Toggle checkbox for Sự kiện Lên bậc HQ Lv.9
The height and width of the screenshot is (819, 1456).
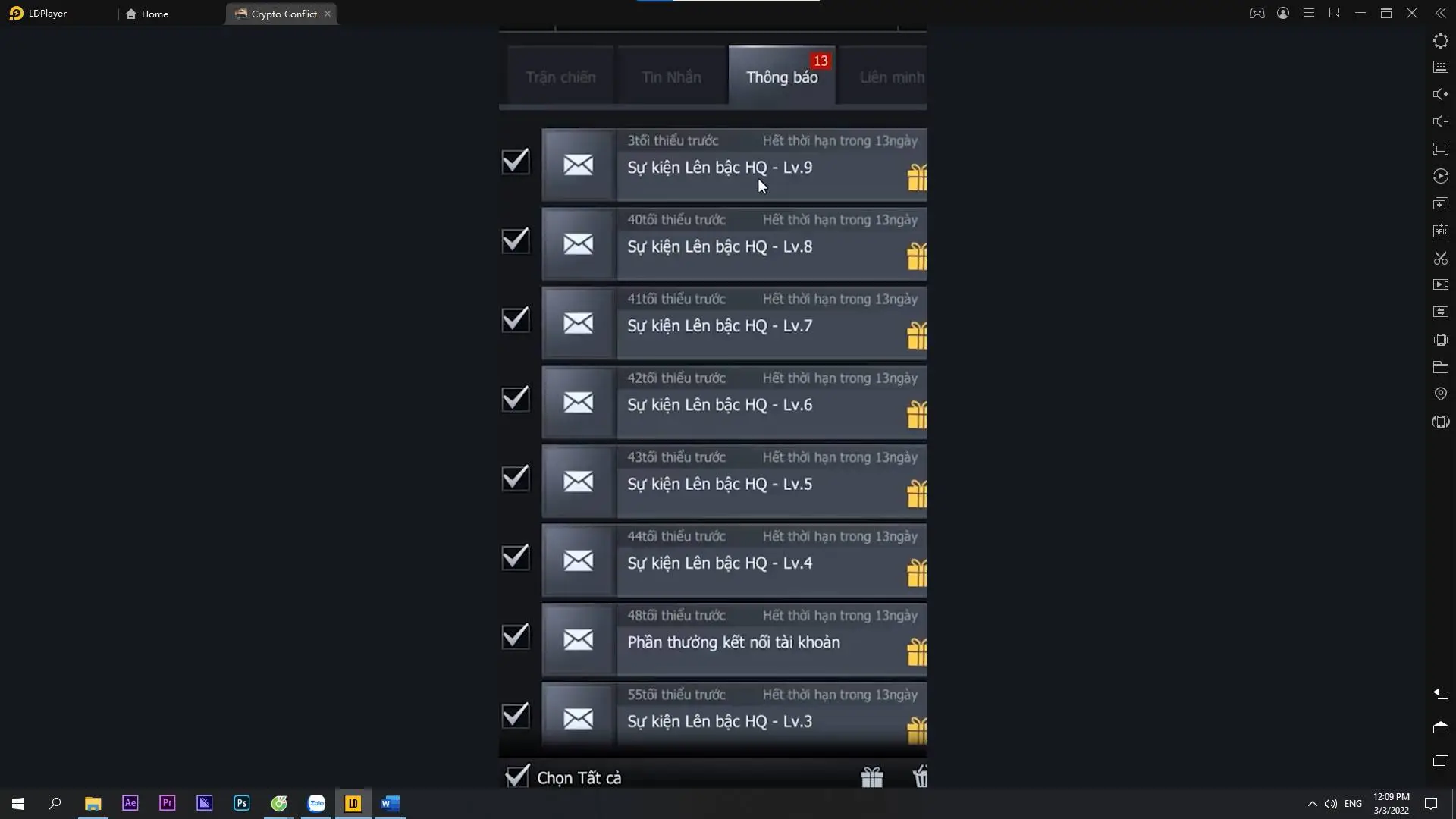pyautogui.click(x=515, y=161)
